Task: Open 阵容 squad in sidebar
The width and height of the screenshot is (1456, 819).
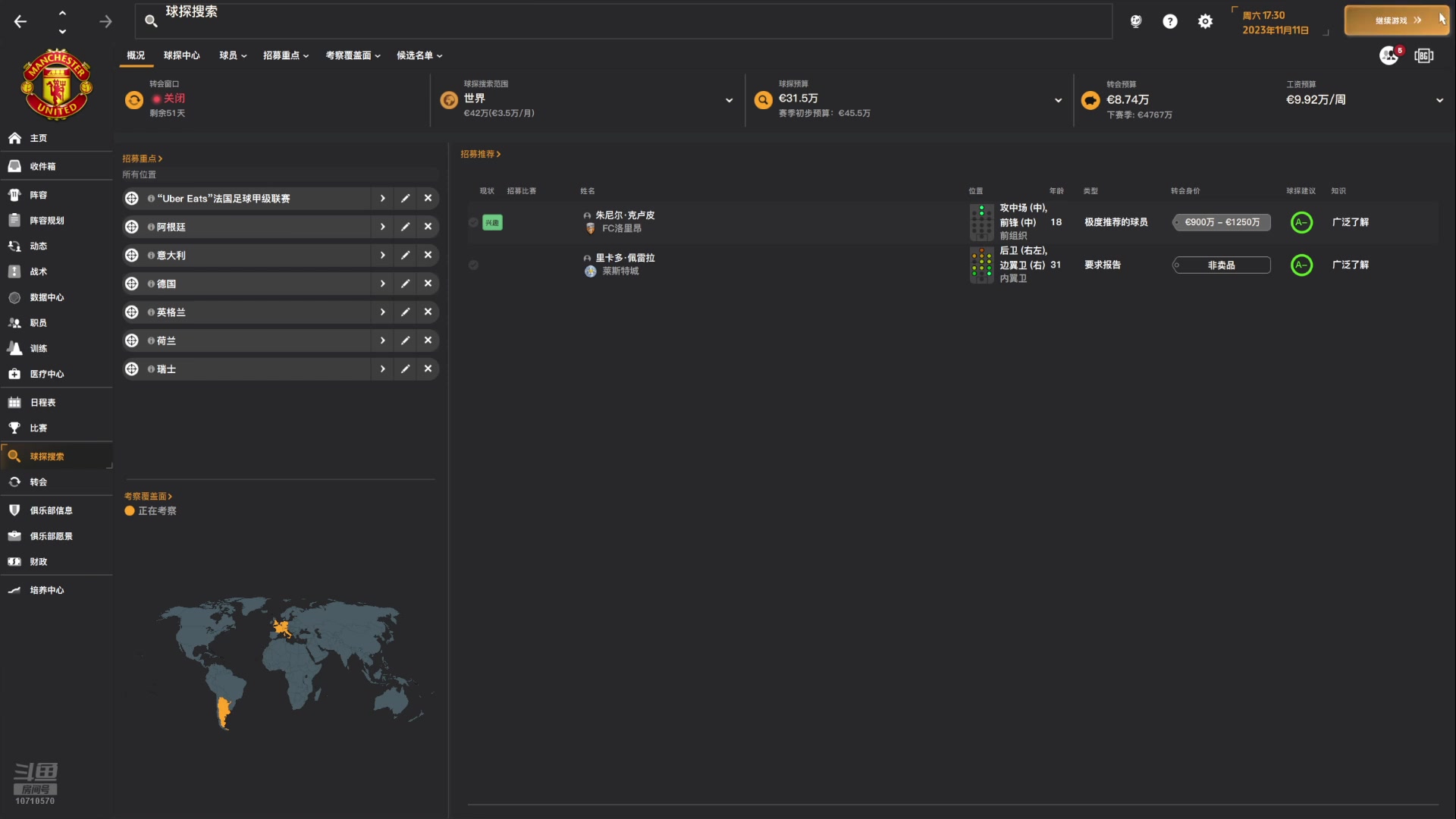Action: [56, 195]
